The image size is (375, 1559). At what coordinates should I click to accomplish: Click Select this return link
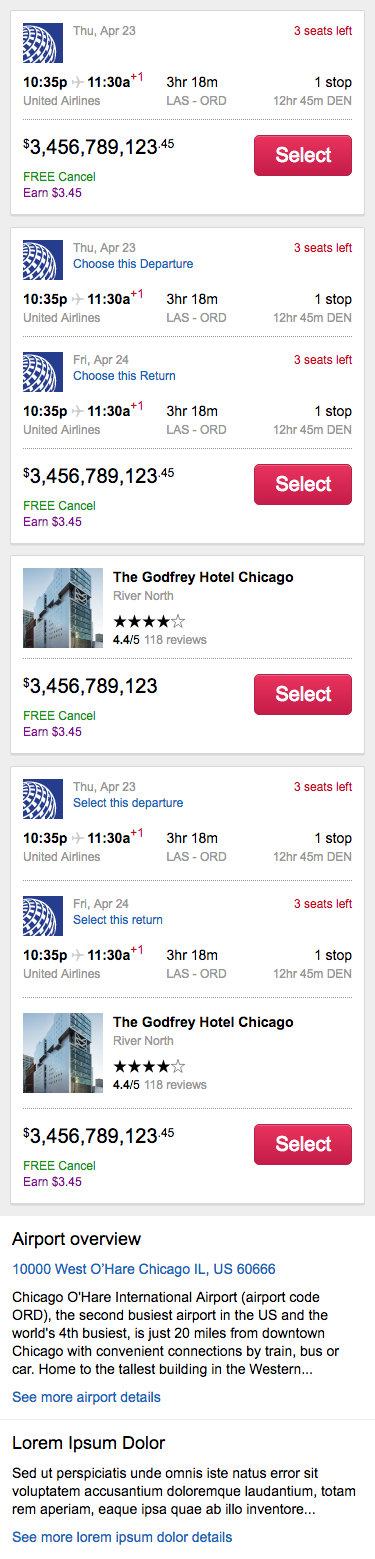(118, 920)
